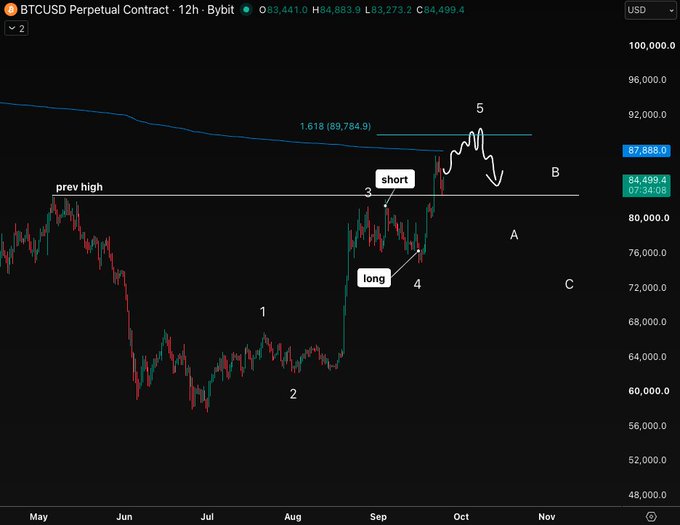Click the 100,000.0 price axis label

tap(652, 46)
